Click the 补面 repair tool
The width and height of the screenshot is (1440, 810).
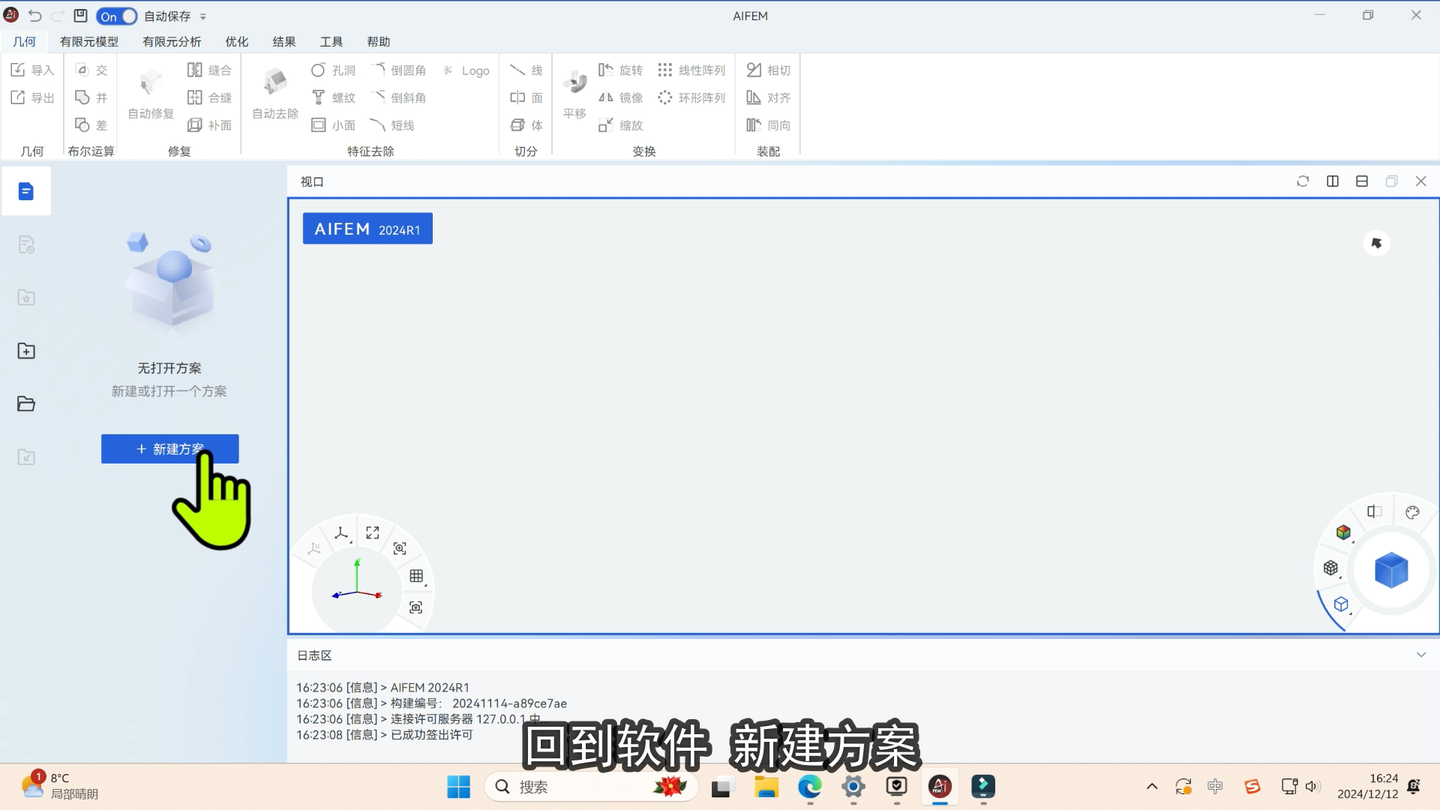(209, 125)
